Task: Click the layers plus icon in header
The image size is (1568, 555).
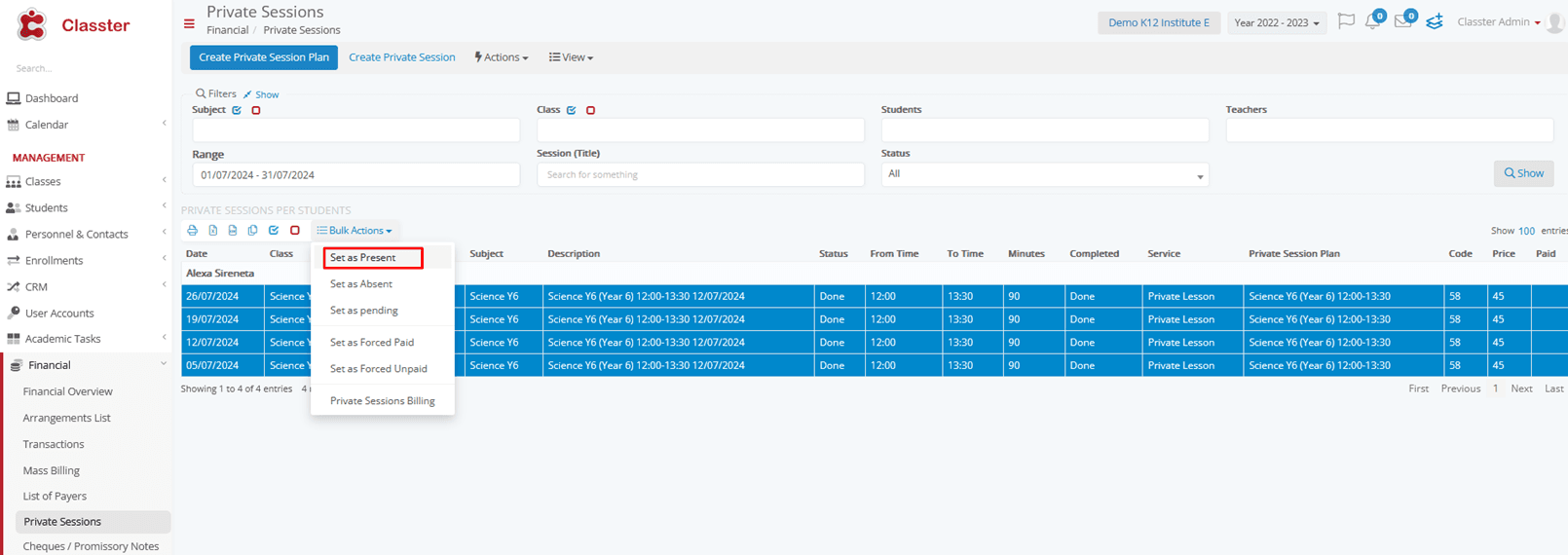Action: (x=1435, y=21)
